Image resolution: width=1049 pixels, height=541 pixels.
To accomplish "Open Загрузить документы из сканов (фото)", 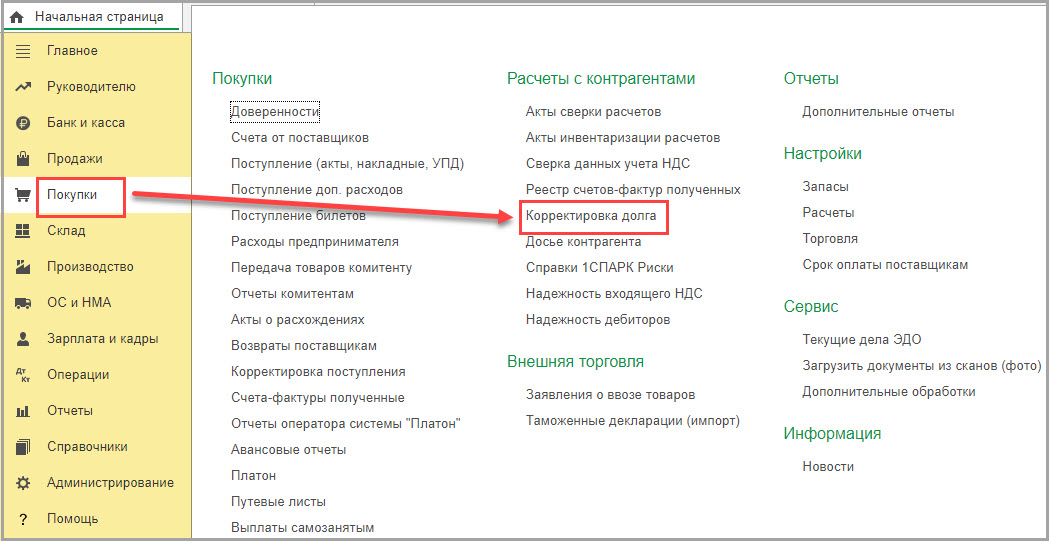I will [922, 366].
